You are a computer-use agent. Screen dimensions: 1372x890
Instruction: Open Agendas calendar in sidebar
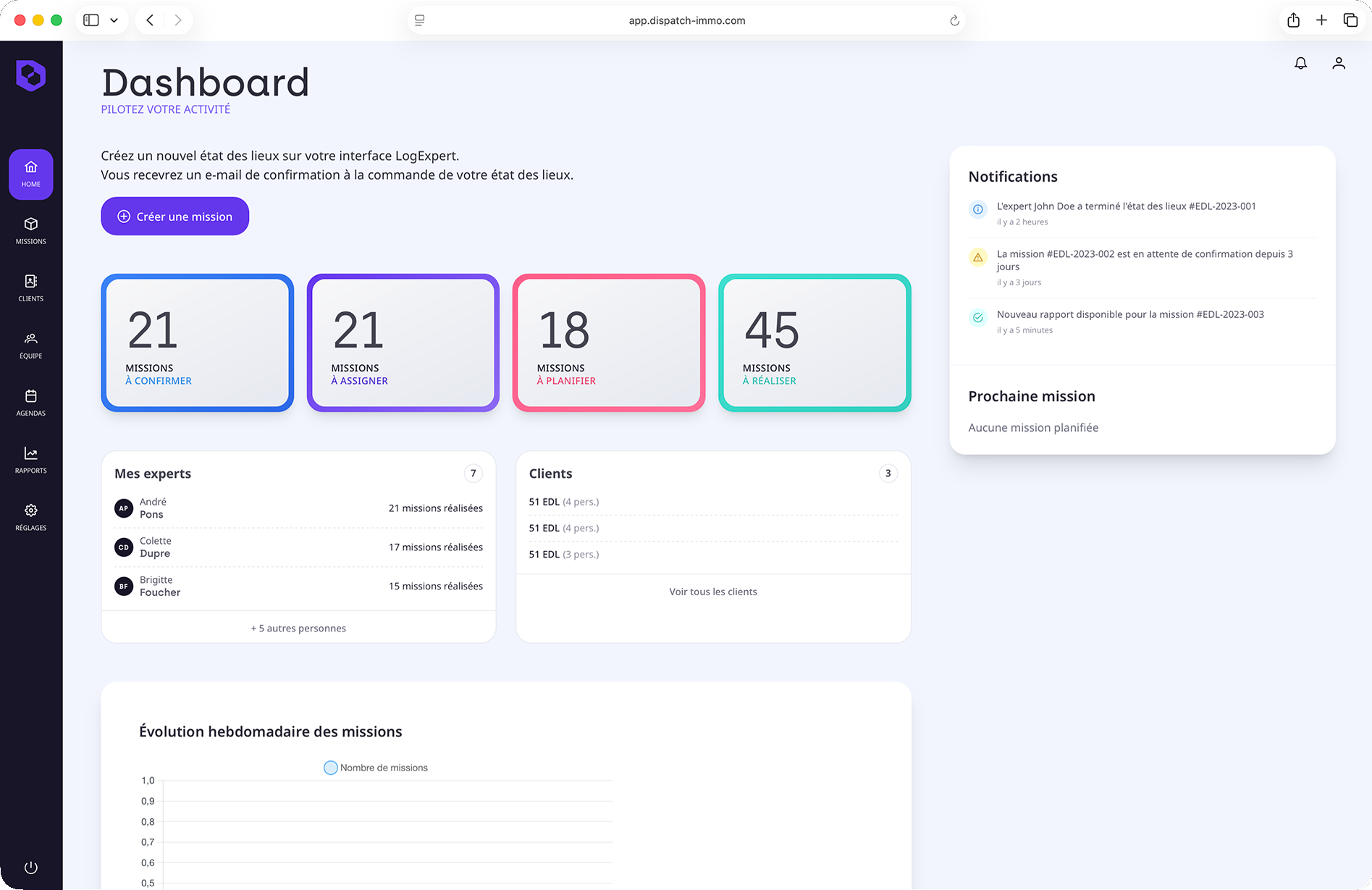coord(31,403)
